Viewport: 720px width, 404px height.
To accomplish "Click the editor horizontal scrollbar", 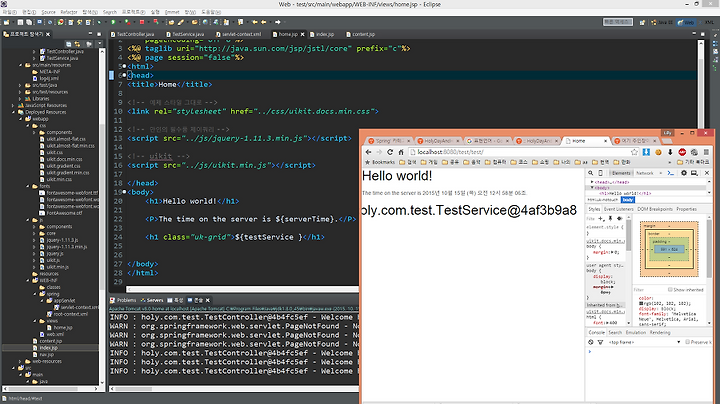I will pyautogui.click(x=242, y=289).
